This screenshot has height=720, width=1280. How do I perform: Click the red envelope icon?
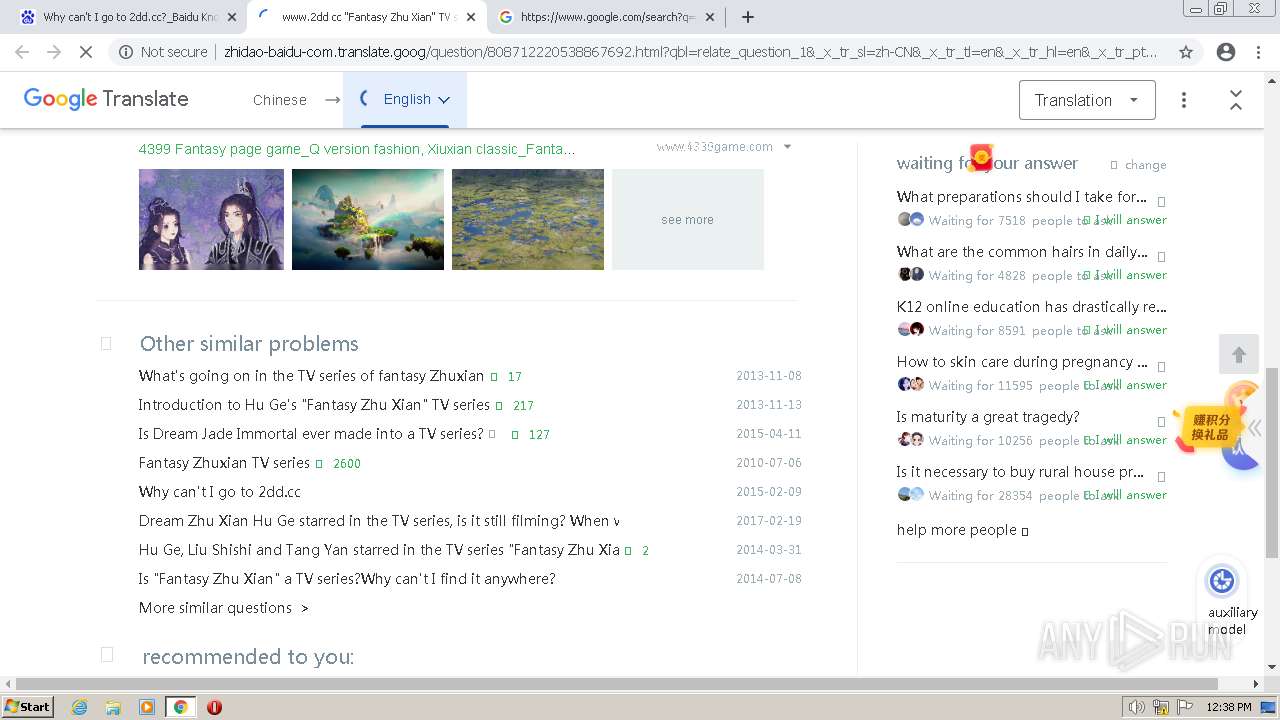(x=982, y=156)
